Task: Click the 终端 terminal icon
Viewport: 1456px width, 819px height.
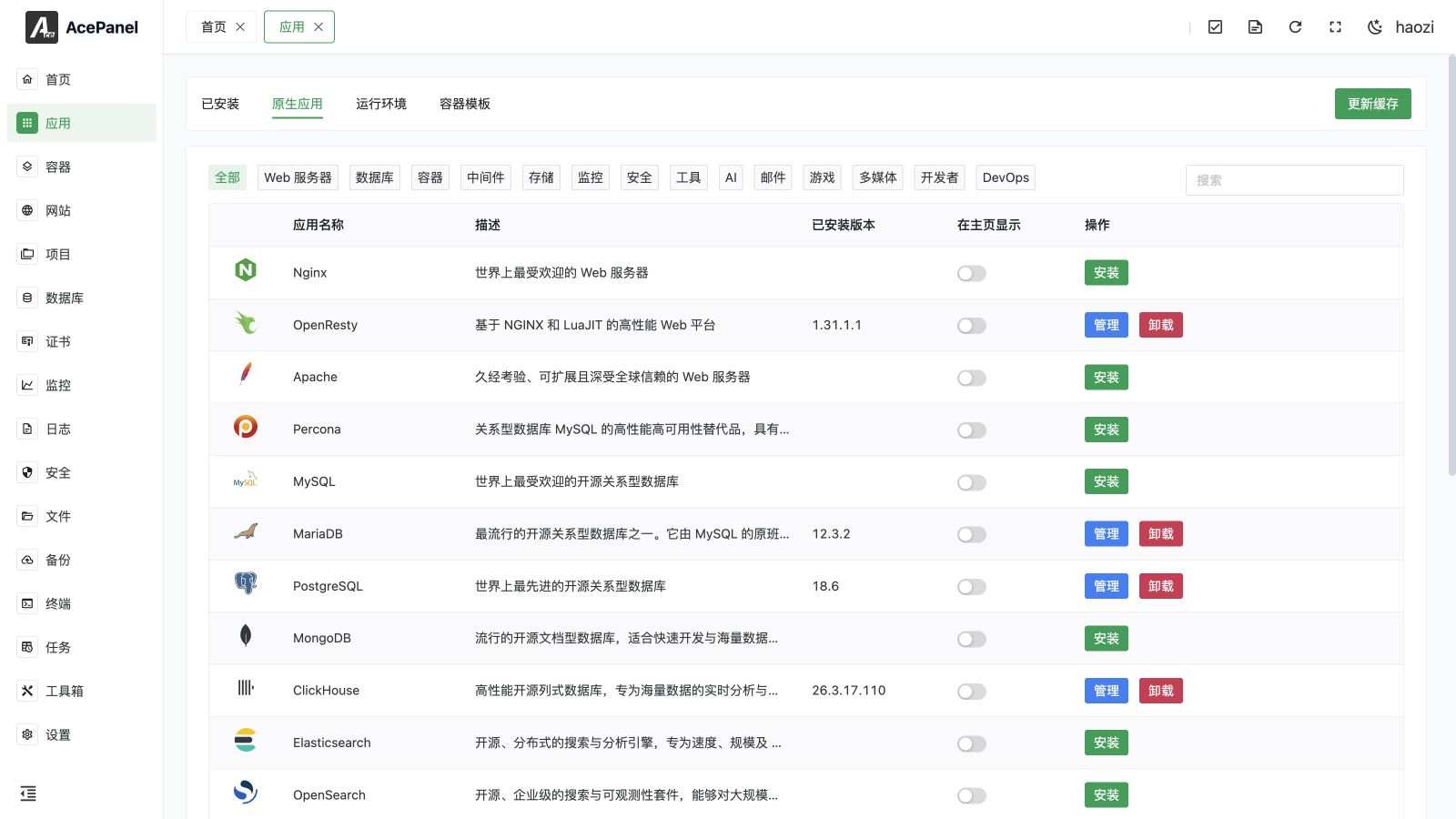Action: (27, 603)
